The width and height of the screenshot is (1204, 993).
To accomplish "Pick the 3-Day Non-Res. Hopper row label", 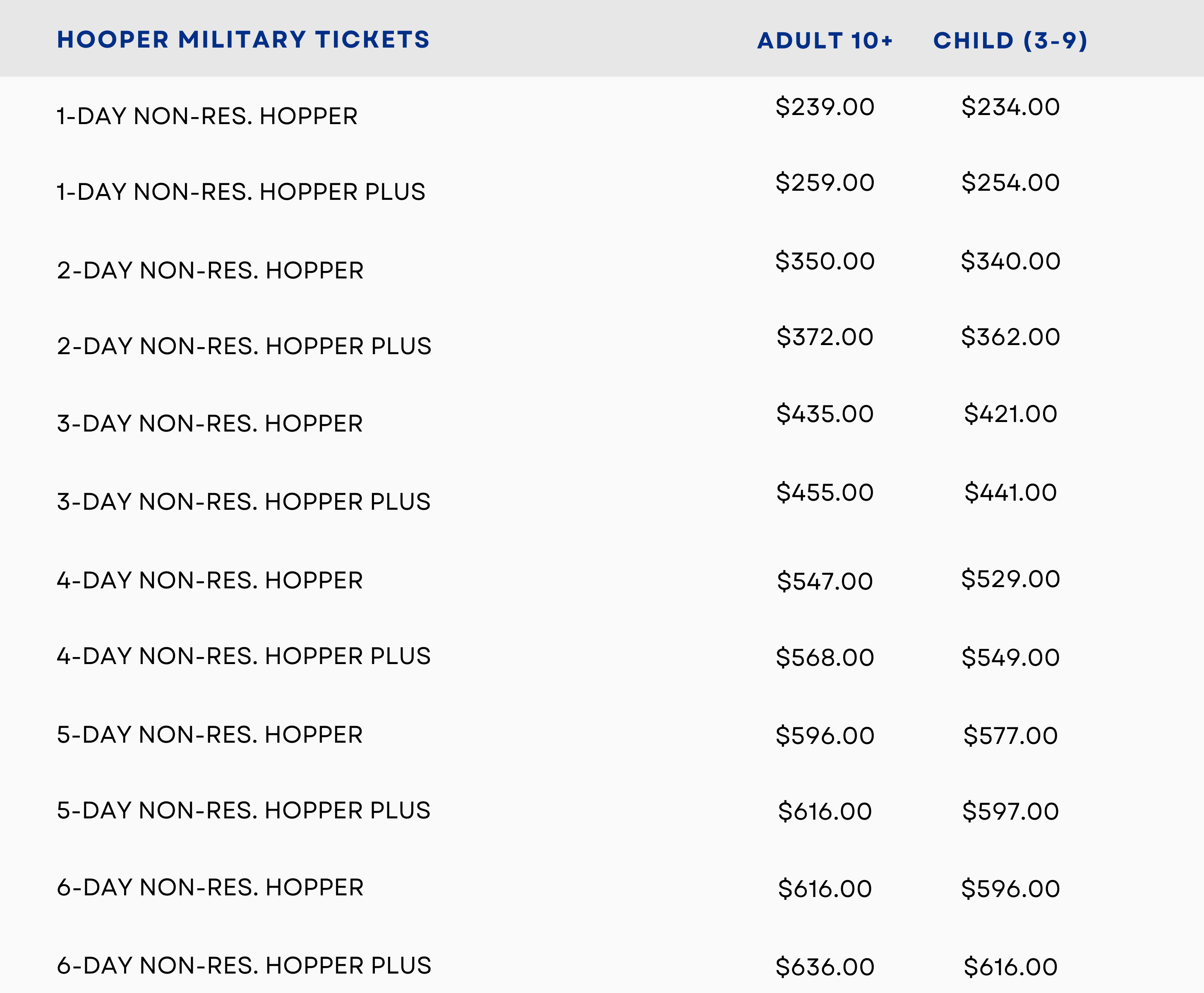I will [209, 423].
